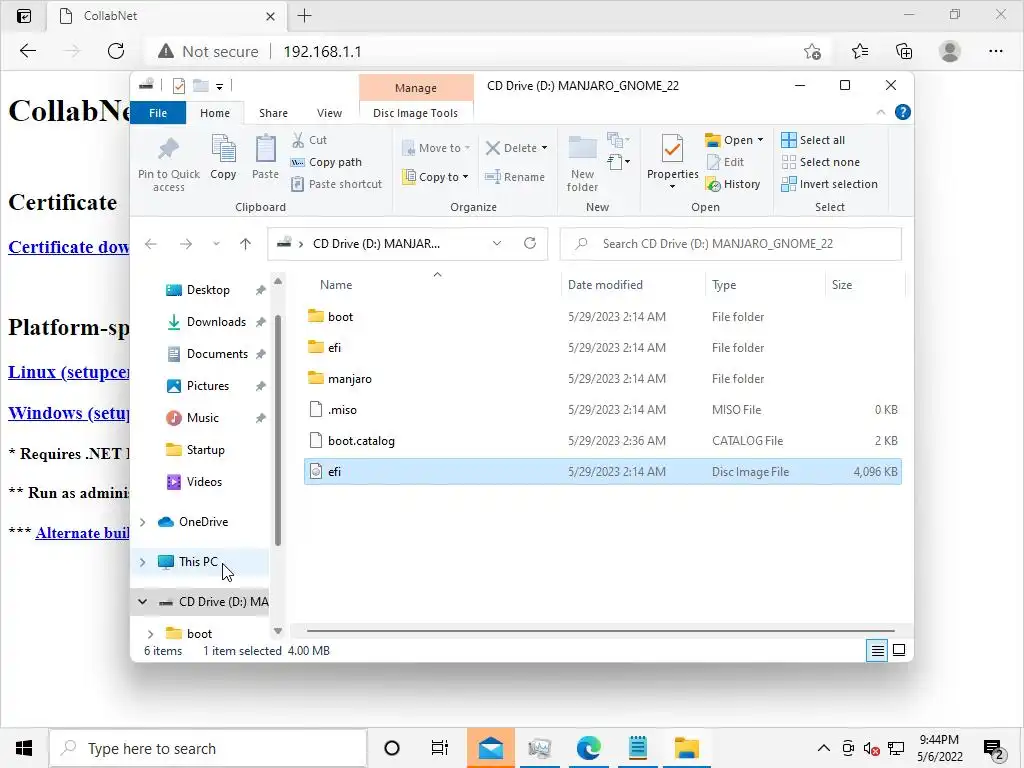Select Disc Image Tools tab
This screenshot has width=1024, height=768.
coord(415,113)
